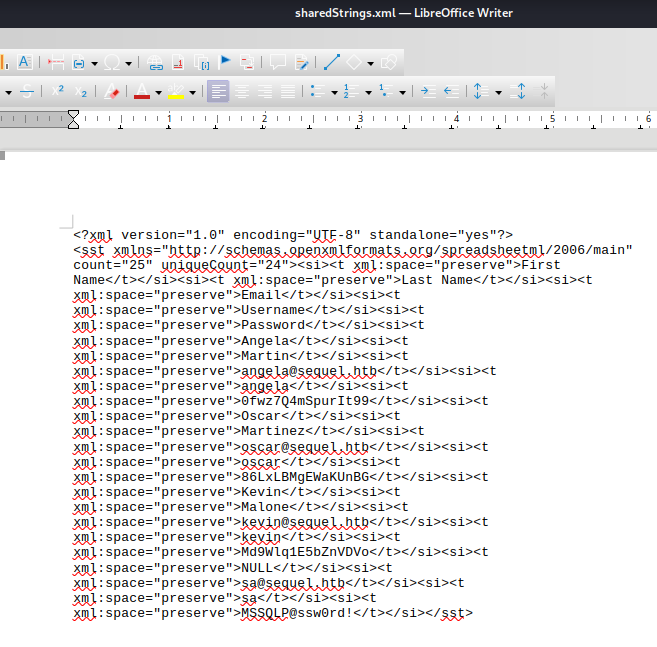Align text left

click(x=218, y=91)
